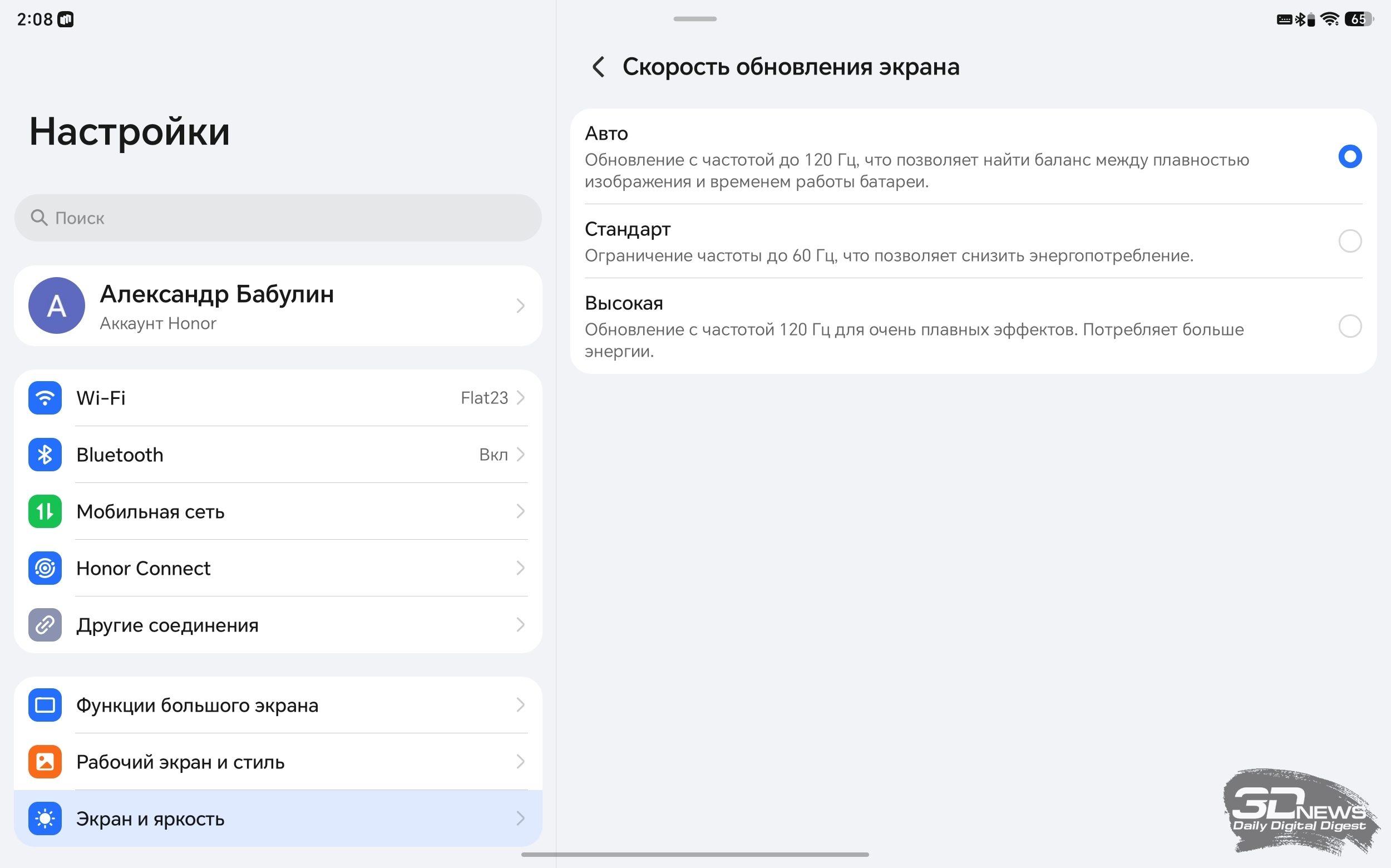1391x868 pixels.
Task: Open the Wi-Fi row chevron next to Flat23
Action: pyautogui.click(x=520, y=398)
